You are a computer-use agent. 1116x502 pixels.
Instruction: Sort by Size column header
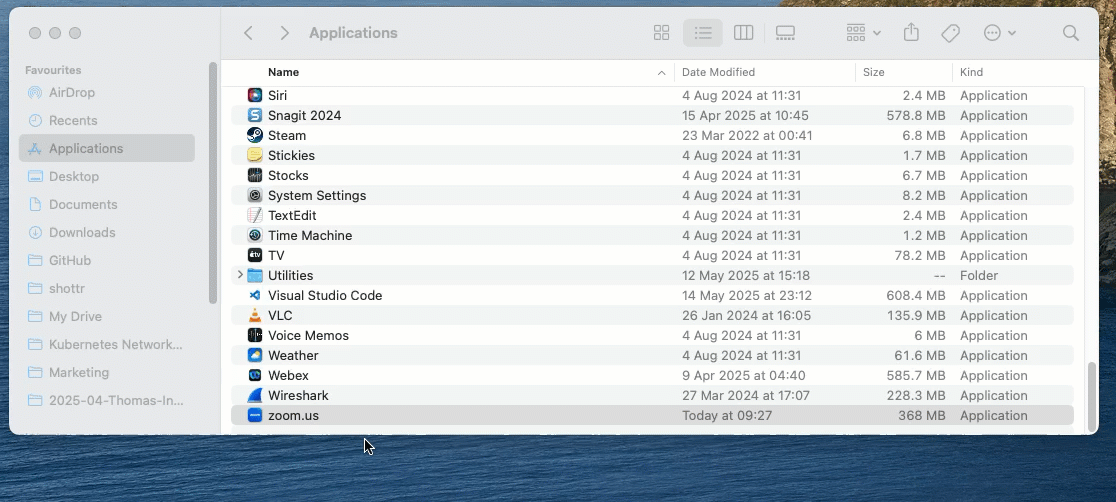[x=873, y=72]
